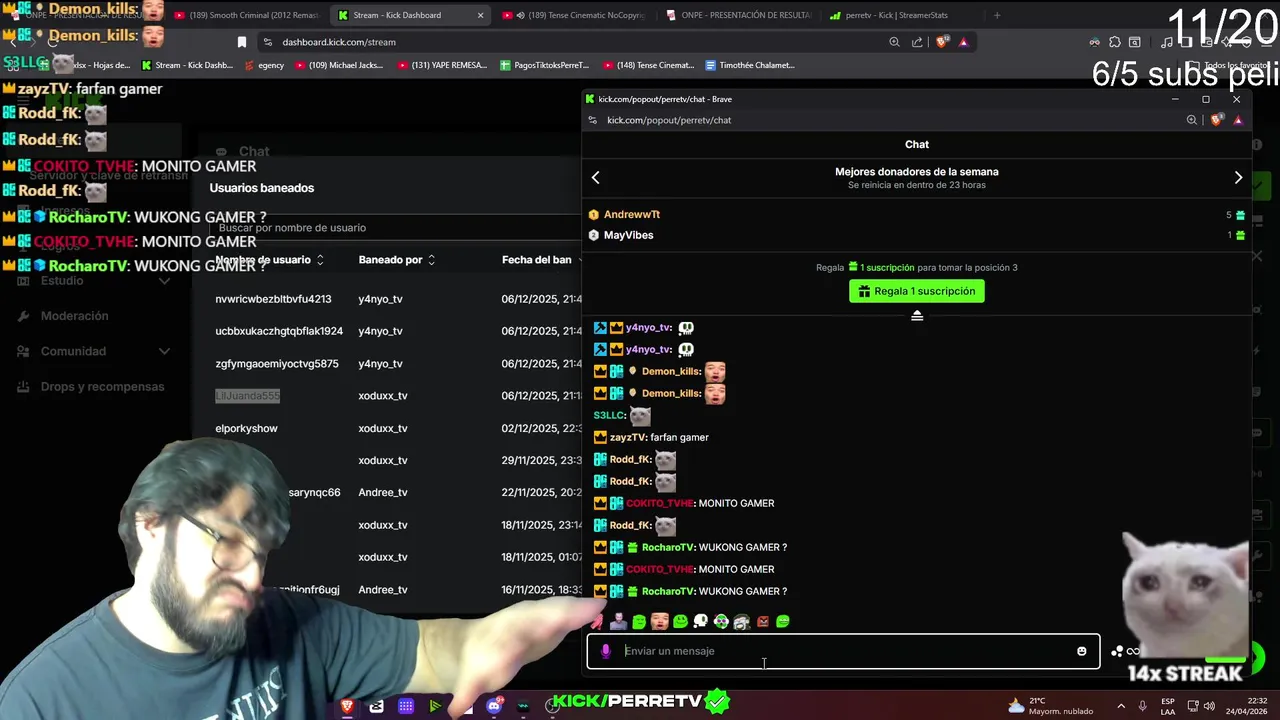Image resolution: width=1280 pixels, height=720 pixels.
Task: Open Brave Rewards icon in popout chat window
Action: coord(1238,120)
